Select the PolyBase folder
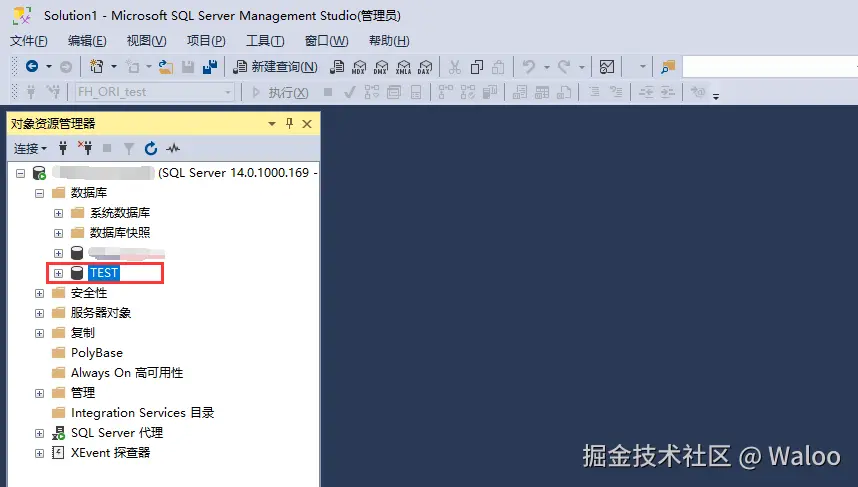Viewport: 858px width, 487px height. 97,353
